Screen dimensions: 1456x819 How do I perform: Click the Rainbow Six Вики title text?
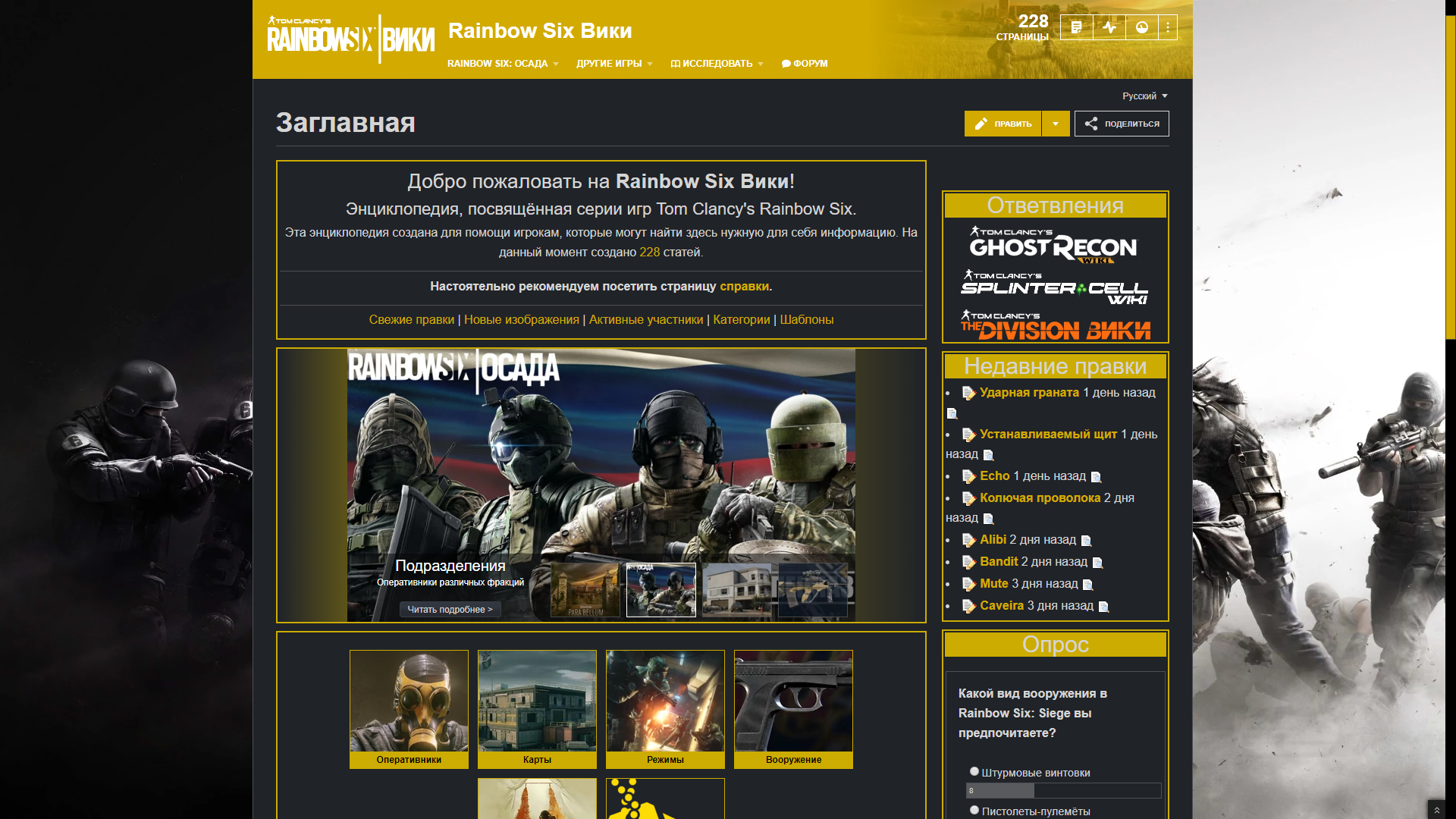540,31
